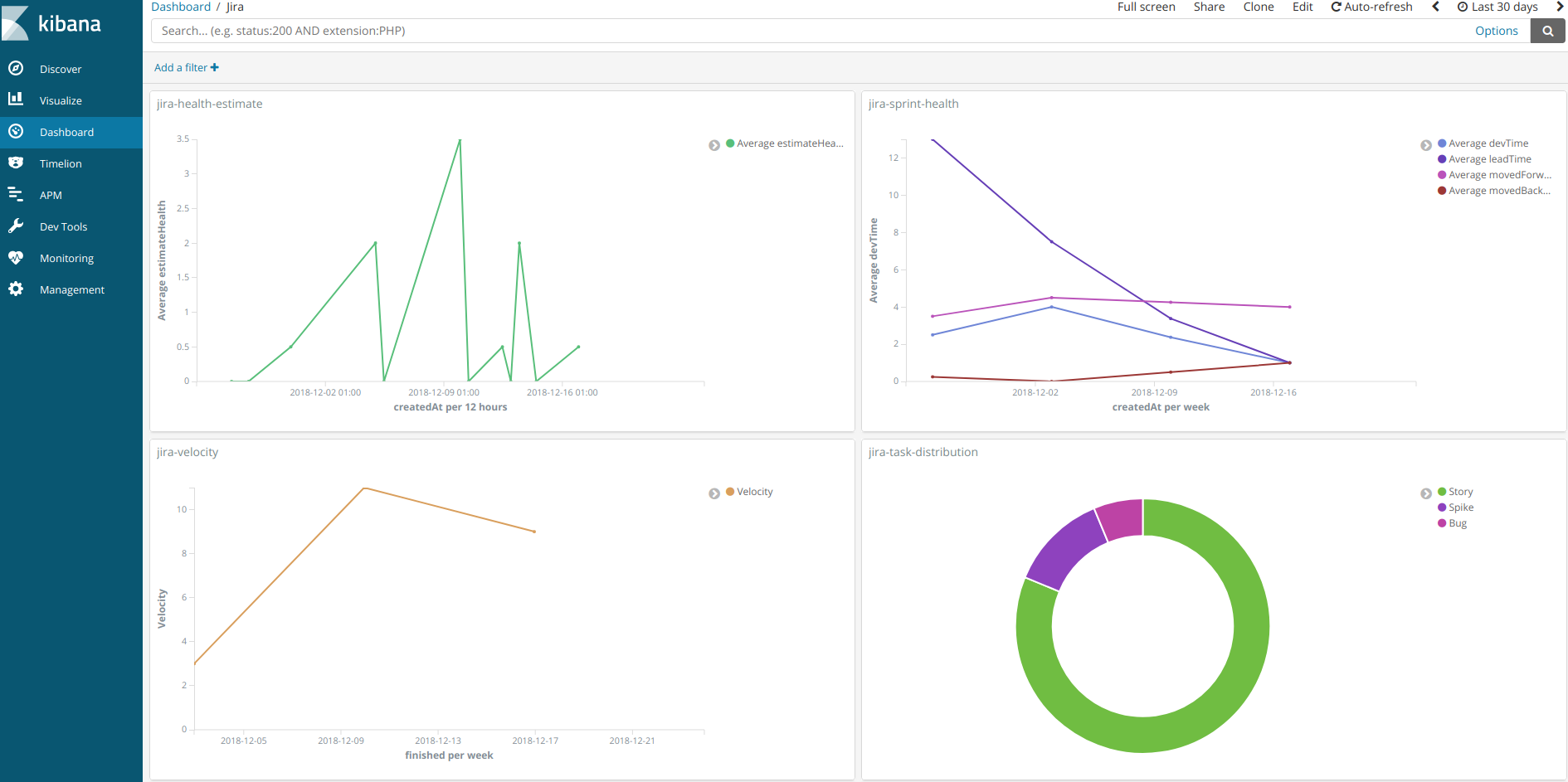Click 'createdAt per 12 hours' axis label
The width and height of the screenshot is (1568, 782).
(450, 407)
